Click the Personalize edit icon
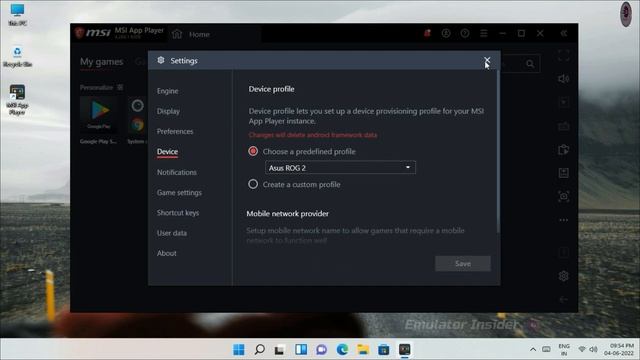This screenshot has height=360, width=640. [x=120, y=87]
